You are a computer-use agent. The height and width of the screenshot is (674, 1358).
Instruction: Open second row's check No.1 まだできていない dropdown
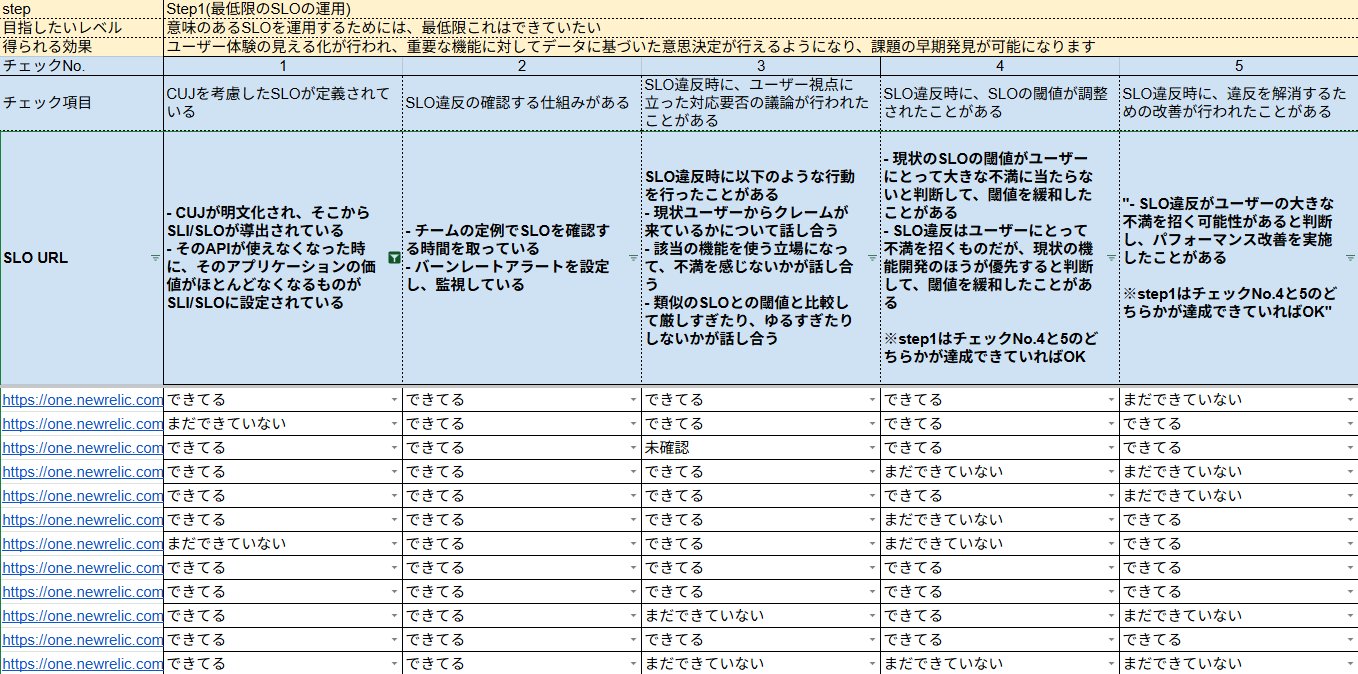pyautogui.click(x=394, y=424)
